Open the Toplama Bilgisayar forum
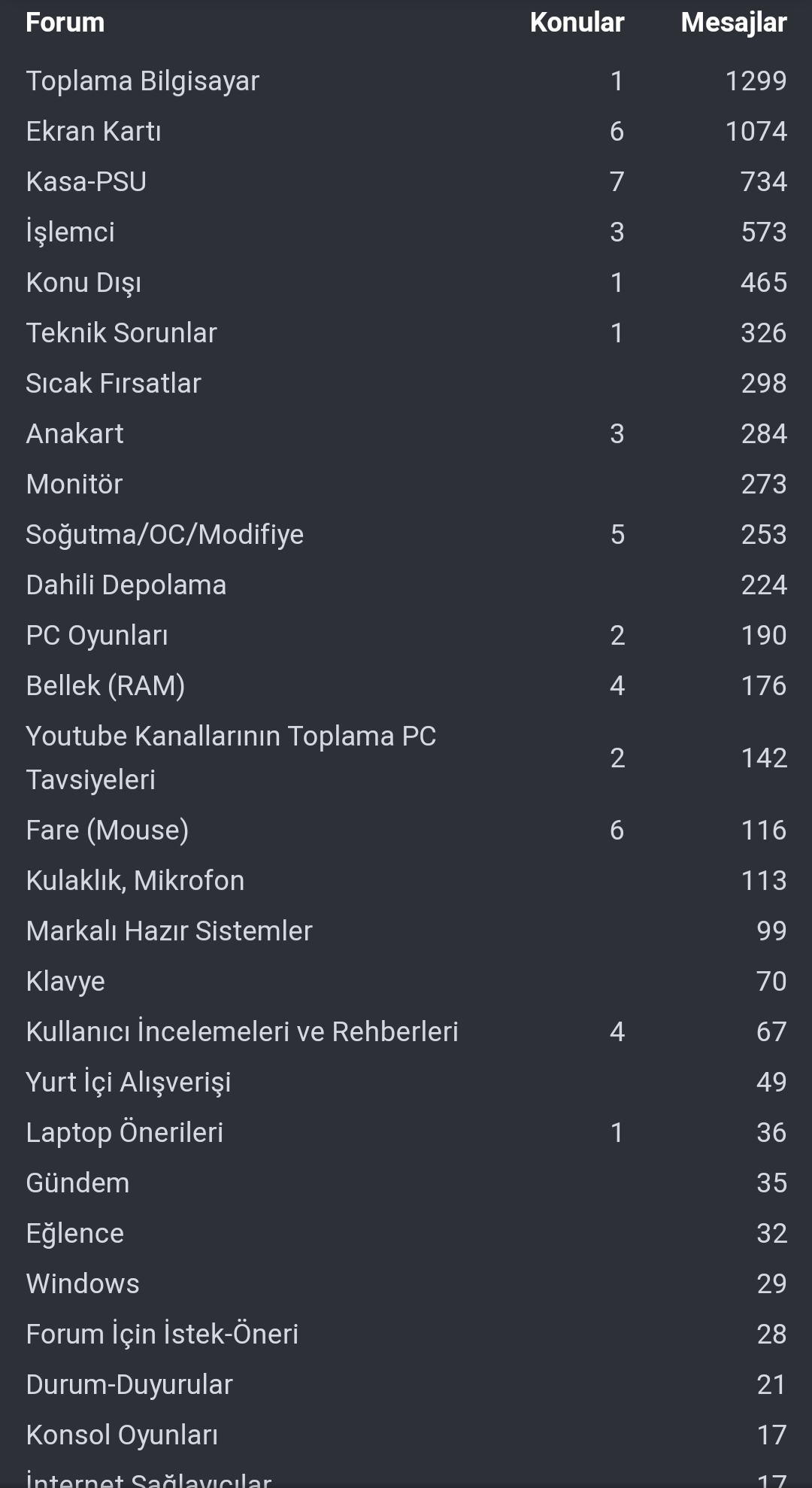Image resolution: width=812 pixels, height=1488 pixels. pyautogui.click(x=142, y=81)
